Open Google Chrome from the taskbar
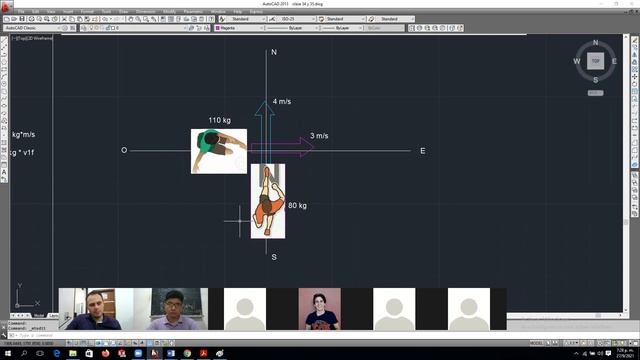The height and width of the screenshot is (360, 640). coord(187,353)
